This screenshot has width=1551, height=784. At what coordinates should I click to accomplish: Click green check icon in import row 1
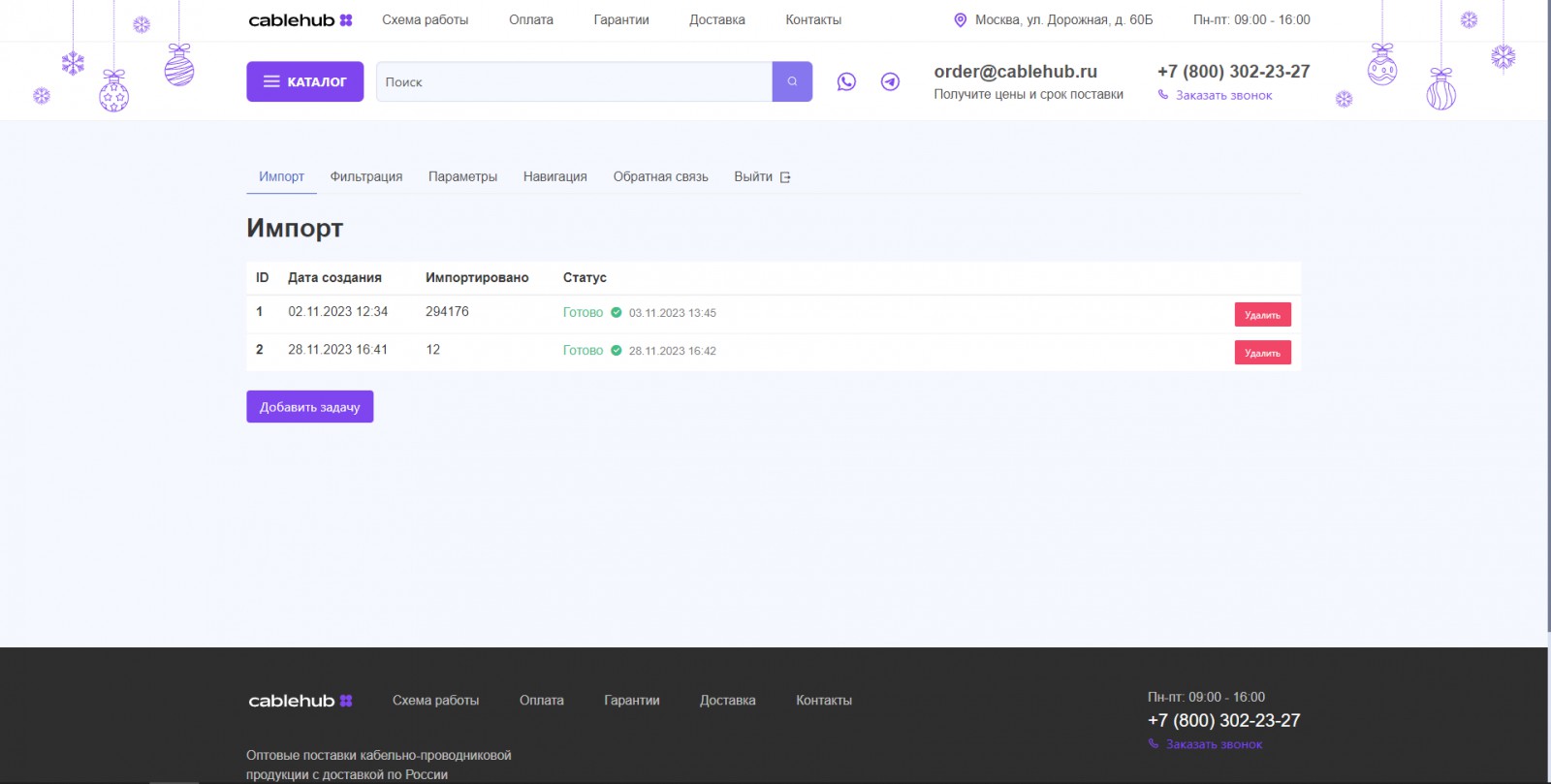[616, 312]
